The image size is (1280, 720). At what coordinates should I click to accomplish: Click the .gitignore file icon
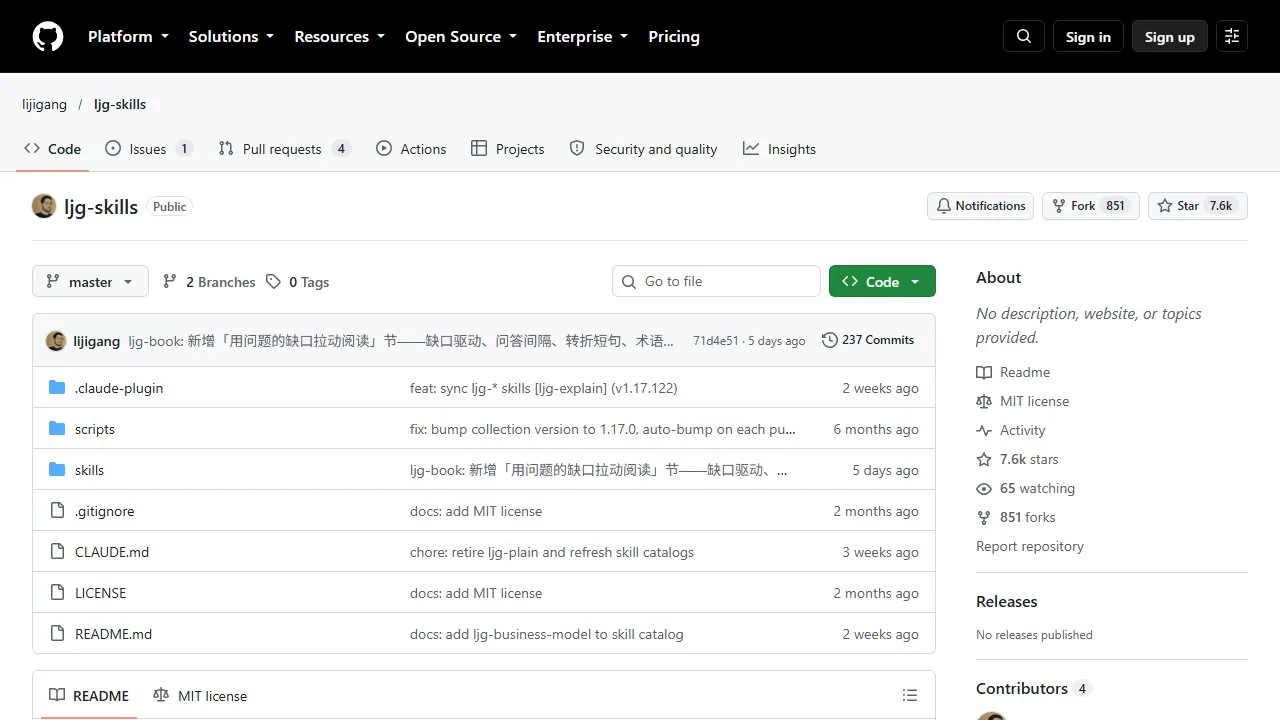(x=57, y=511)
